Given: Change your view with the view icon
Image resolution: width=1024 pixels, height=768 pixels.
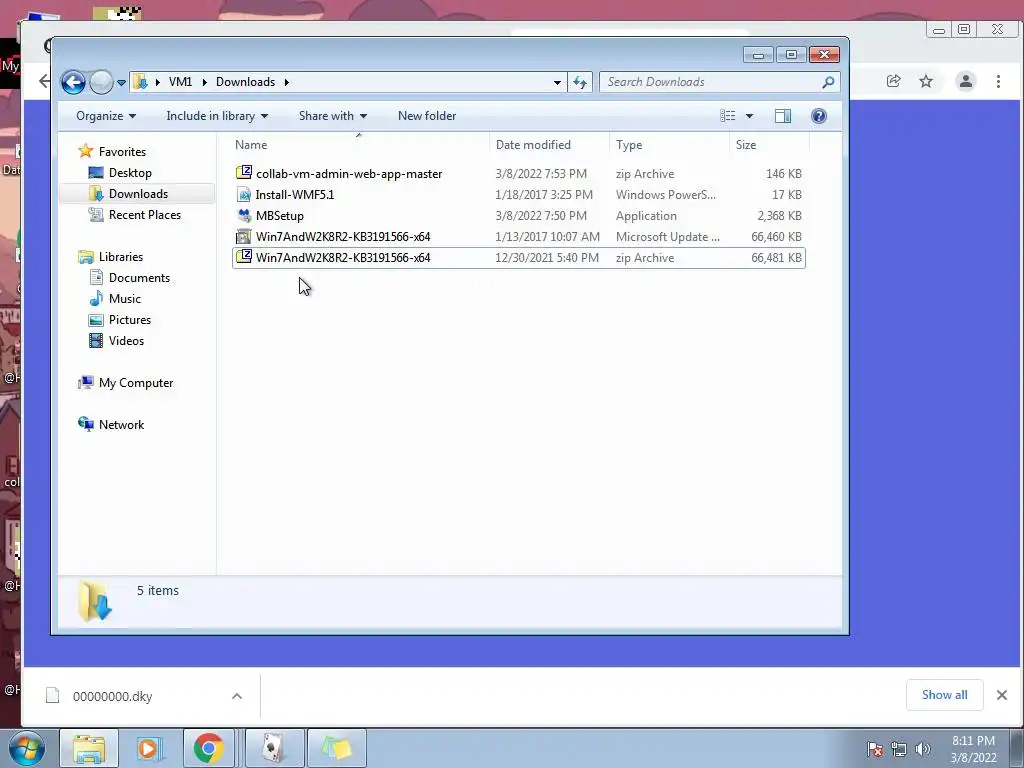Looking at the screenshot, I should pos(728,116).
